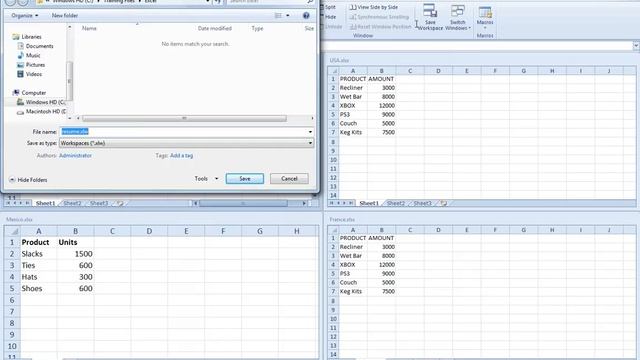Click View Side by Side in ribbon
640x360 pixels.
373,7
